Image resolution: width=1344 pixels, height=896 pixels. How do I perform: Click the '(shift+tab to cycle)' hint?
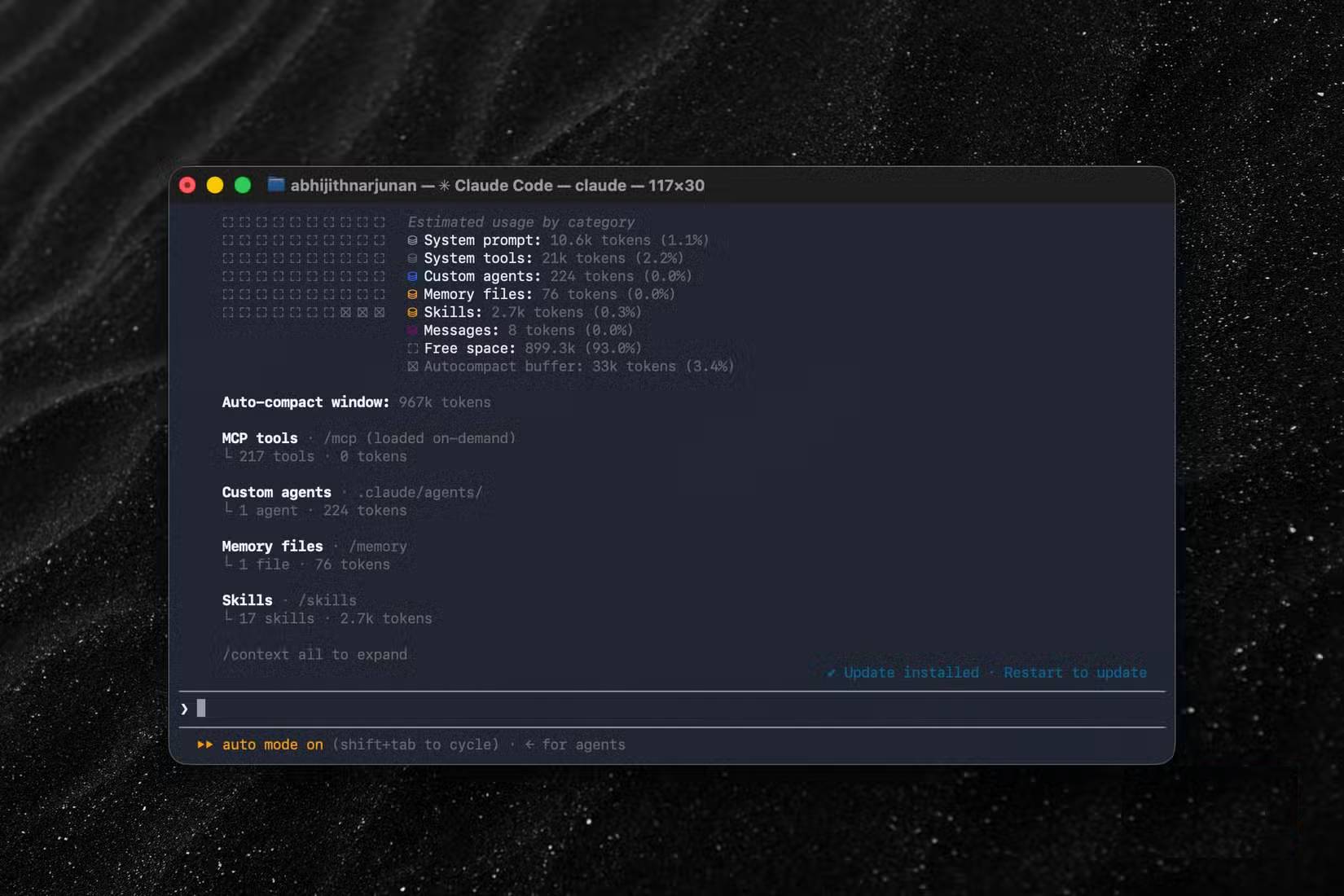click(415, 744)
